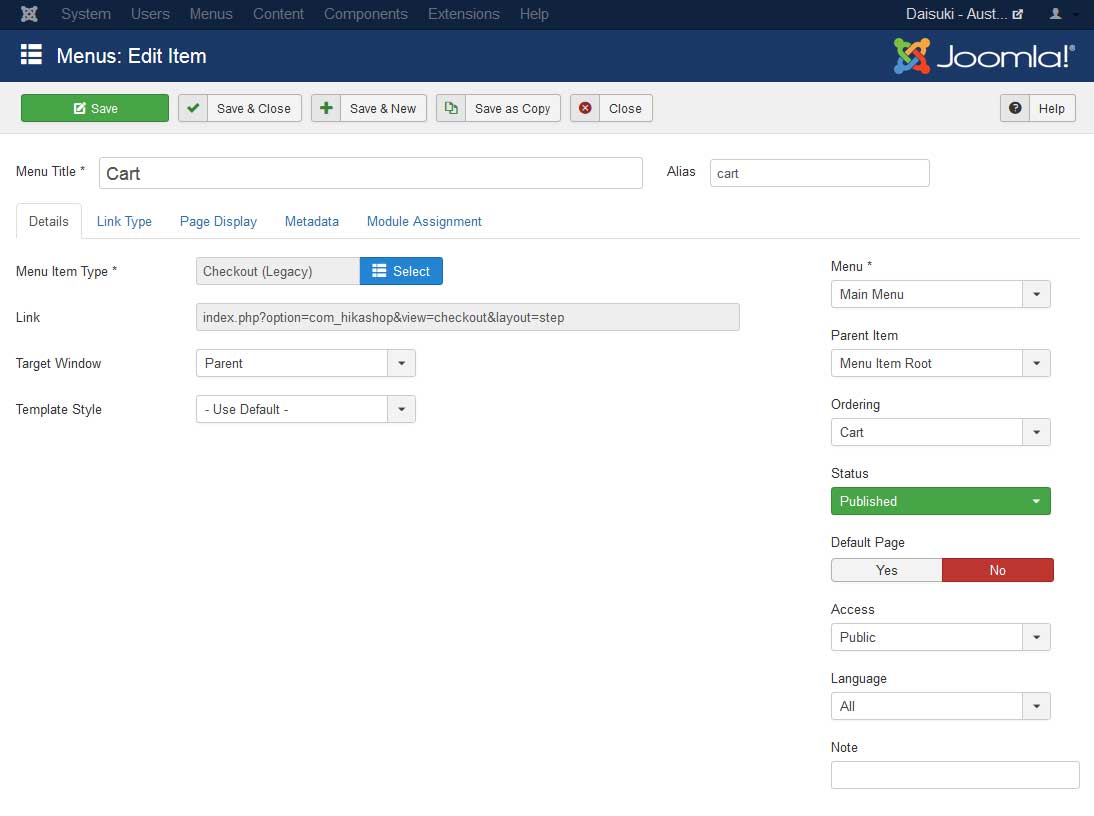Set Default Page to Yes
This screenshot has height=816, width=1094.
tap(886, 570)
